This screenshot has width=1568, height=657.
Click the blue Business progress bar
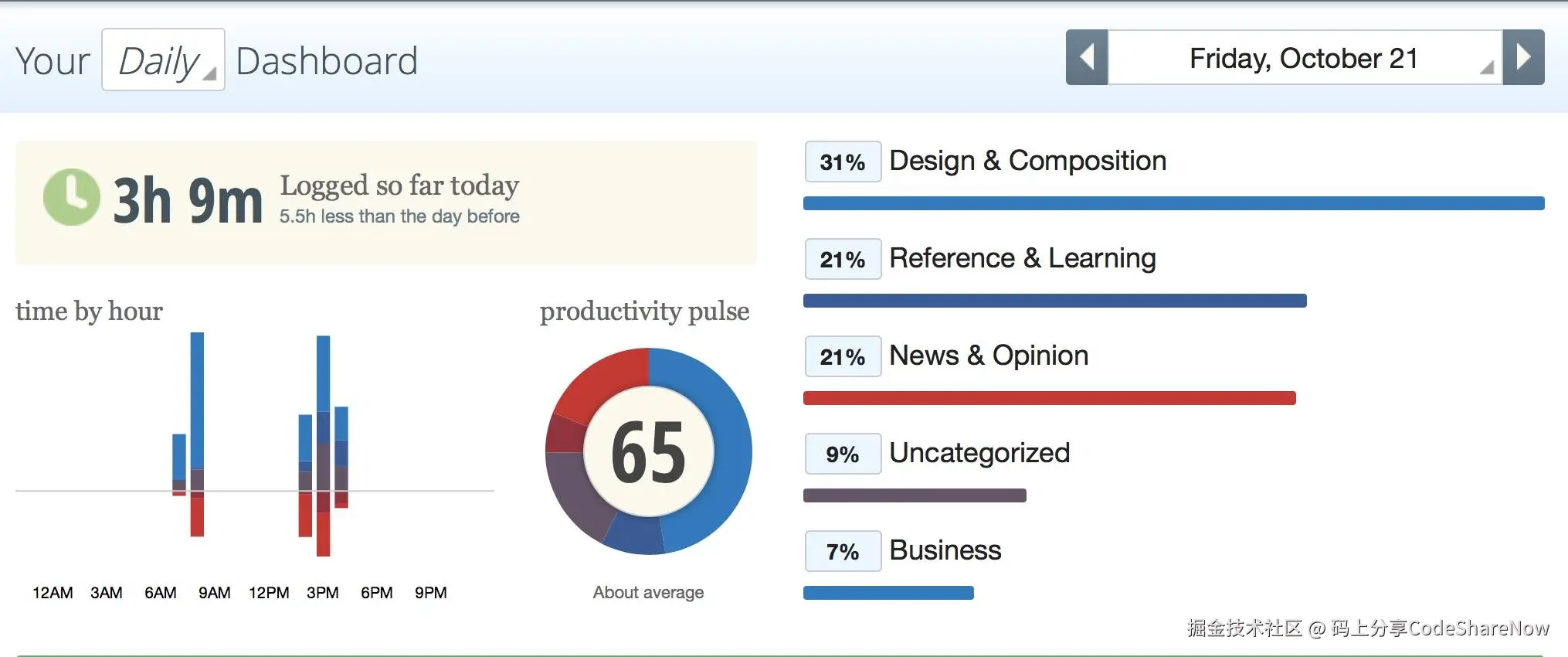tap(888, 593)
